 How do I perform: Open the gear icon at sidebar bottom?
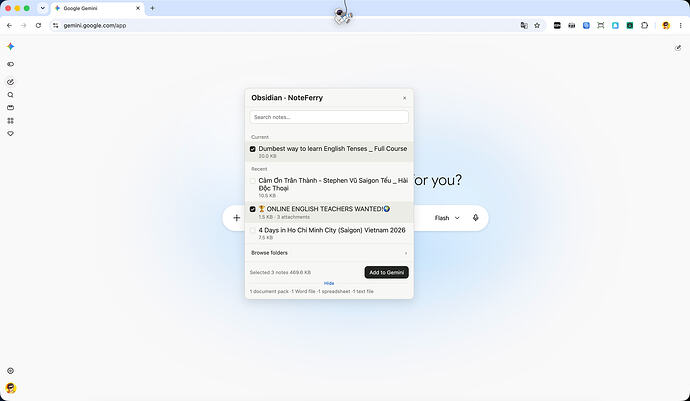(11, 371)
